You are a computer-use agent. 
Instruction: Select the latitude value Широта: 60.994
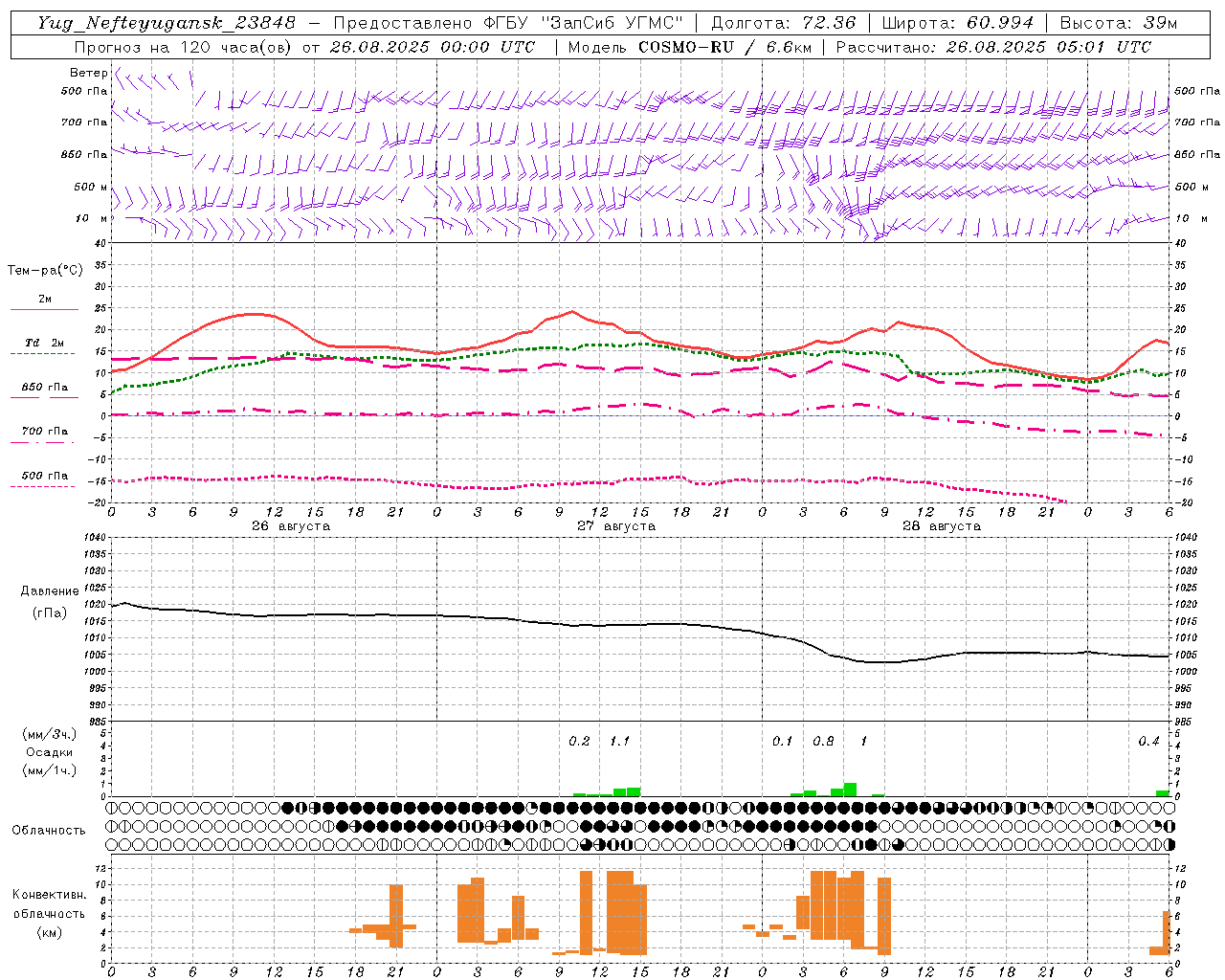pos(957,23)
